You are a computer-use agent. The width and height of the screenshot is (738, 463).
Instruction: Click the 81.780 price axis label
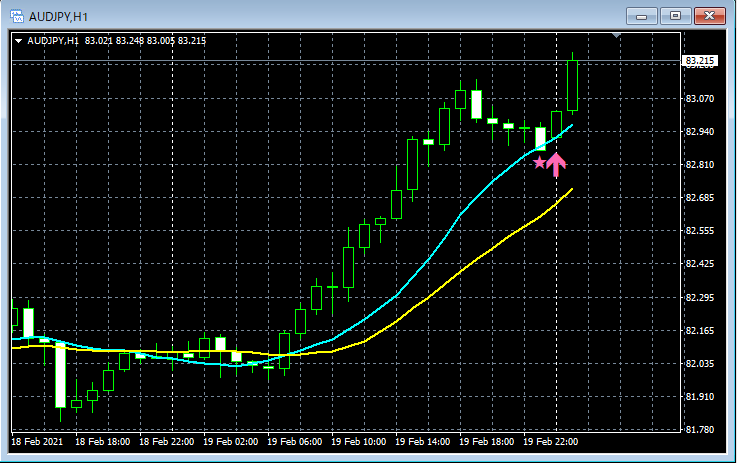[699, 430]
